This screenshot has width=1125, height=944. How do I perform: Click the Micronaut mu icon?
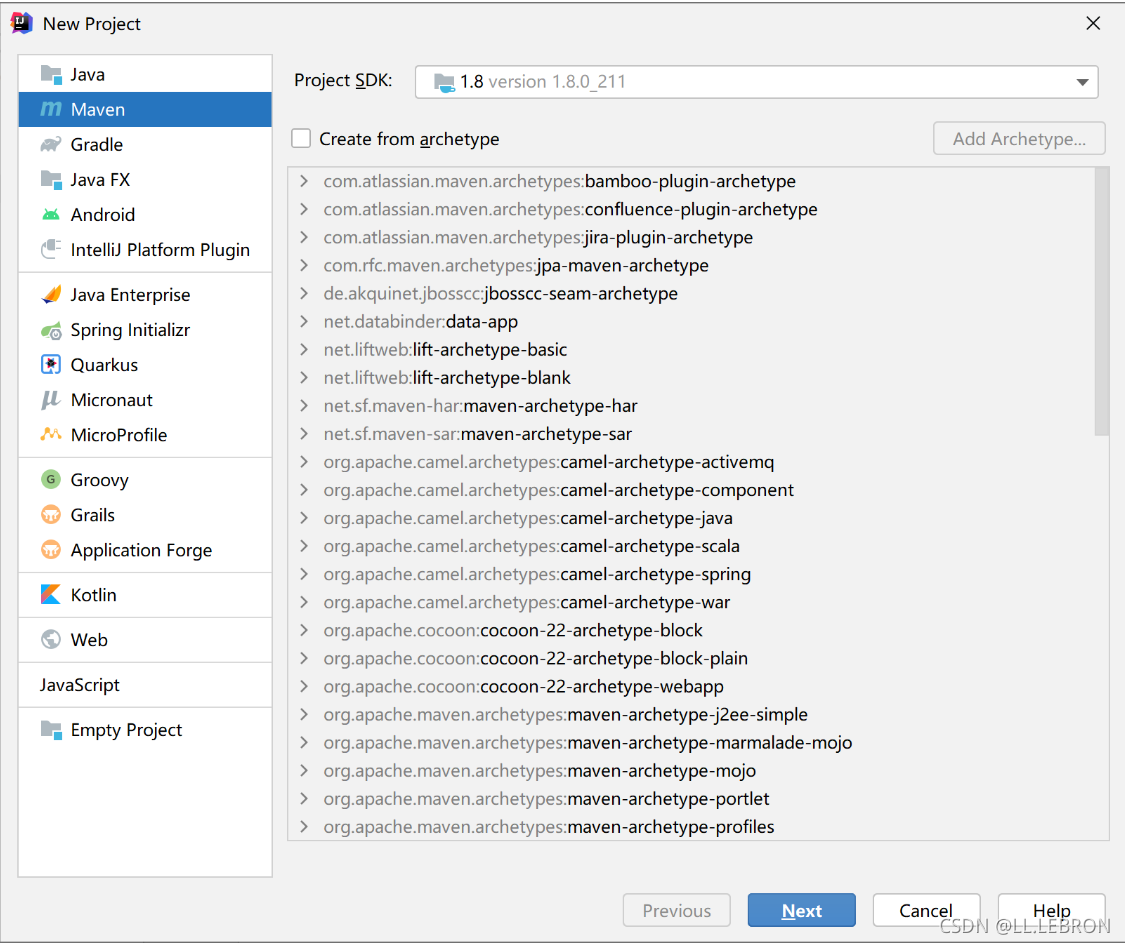click(51, 400)
